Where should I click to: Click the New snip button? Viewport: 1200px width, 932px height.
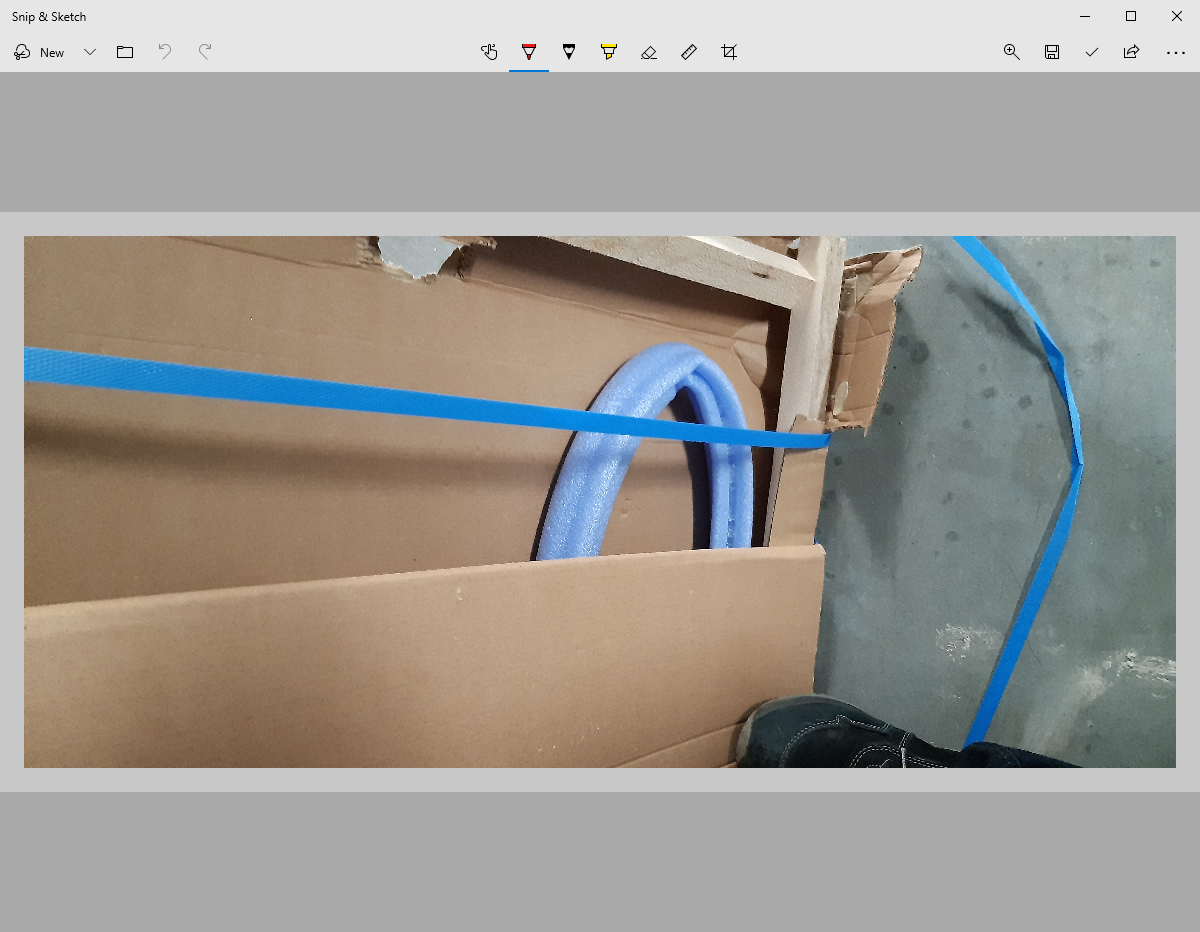point(40,52)
